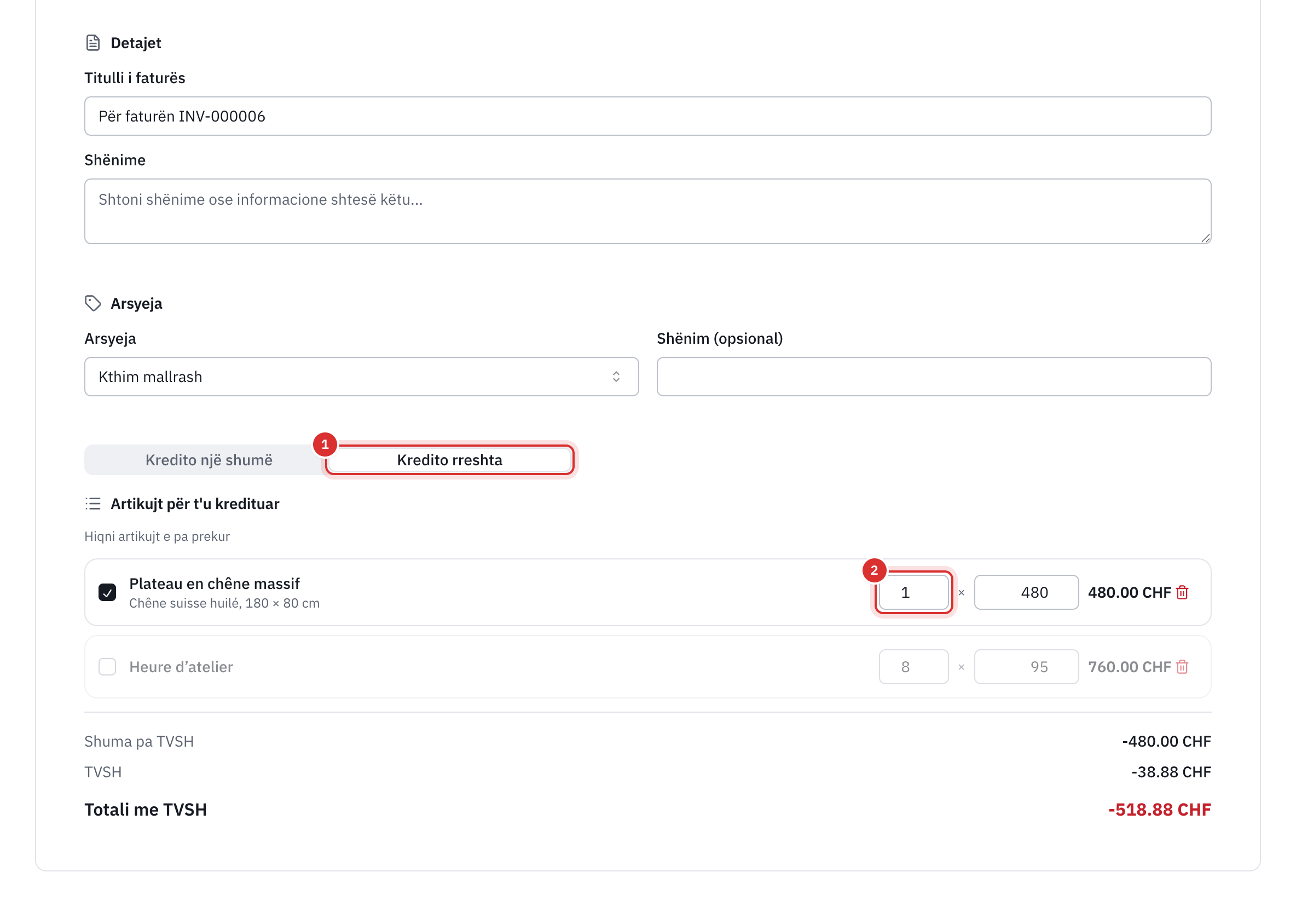Image resolution: width=1296 pixels, height=924 pixels.
Task: Click the Heure d'atelier item name
Action: point(181,667)
